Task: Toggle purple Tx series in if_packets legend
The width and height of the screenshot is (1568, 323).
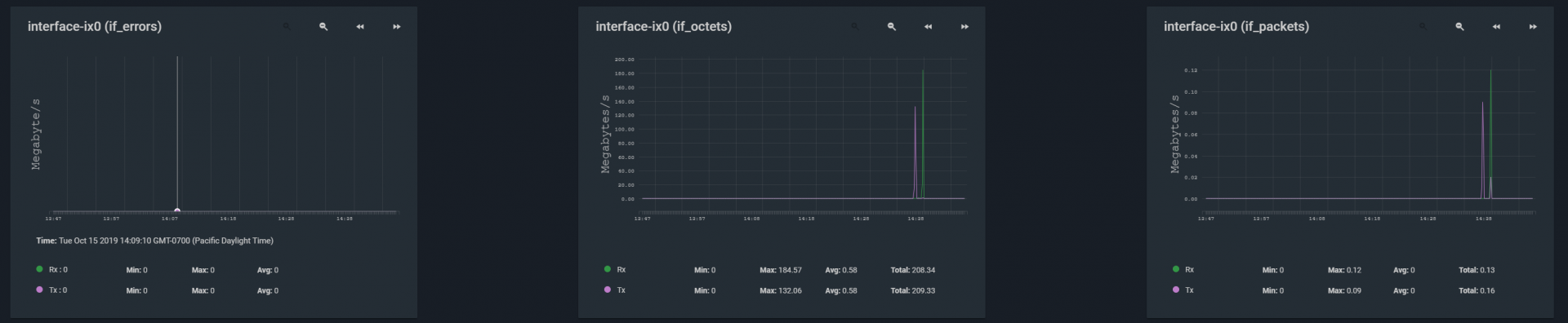Action: click(1175, 290)
